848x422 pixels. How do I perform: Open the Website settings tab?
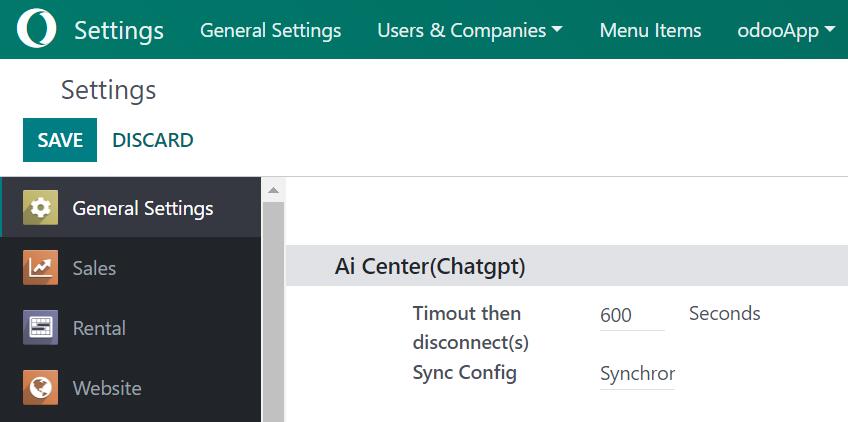pyautogui.click(x=107, y=388)
